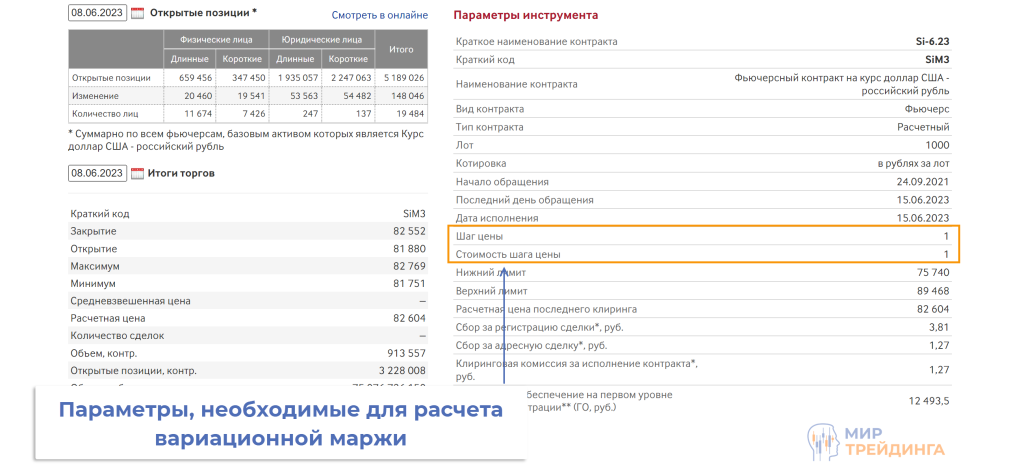The image size is (1024, 473).
Task: Open calendar icon beside Открытые позиции date
Action: tap(138, 13)
